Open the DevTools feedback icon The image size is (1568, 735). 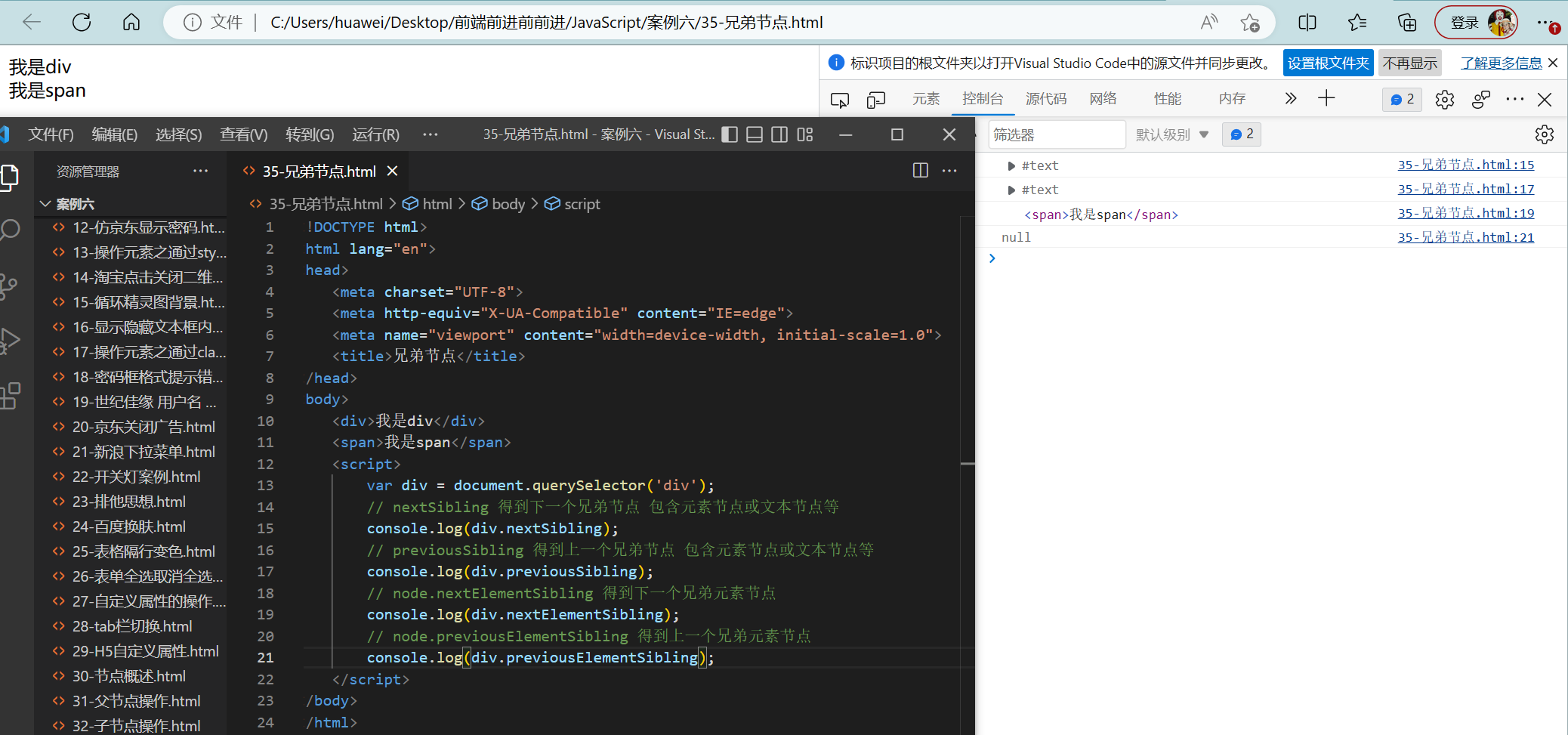click(1481, 99)
